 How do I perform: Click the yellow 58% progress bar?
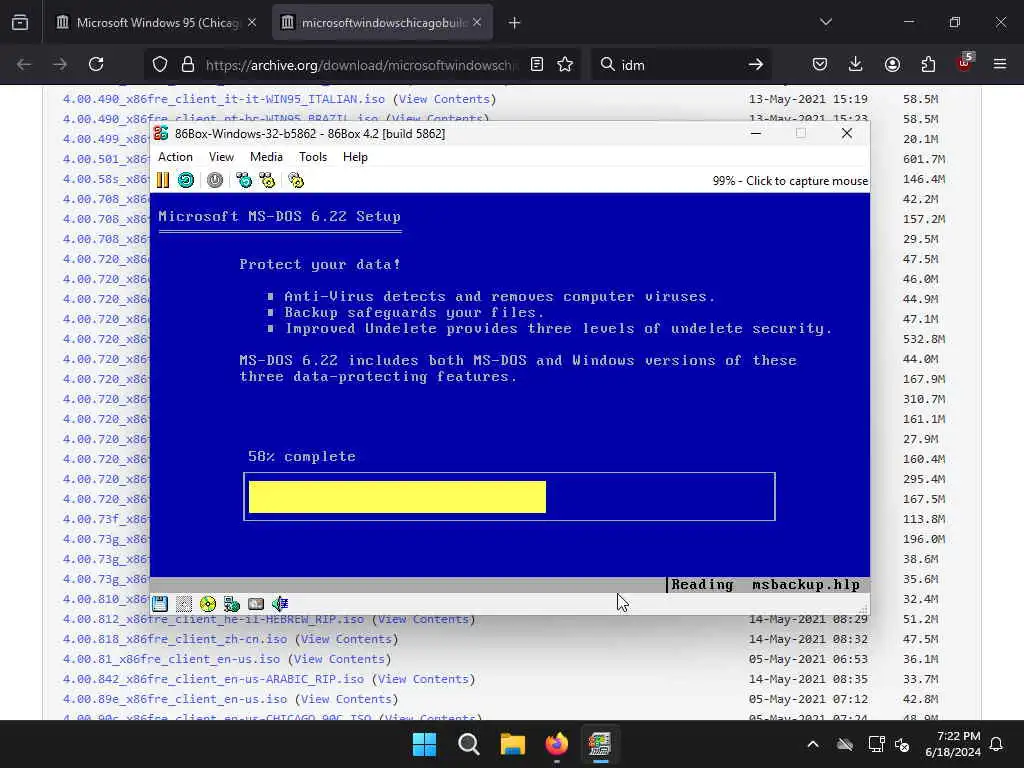point(397,497)
